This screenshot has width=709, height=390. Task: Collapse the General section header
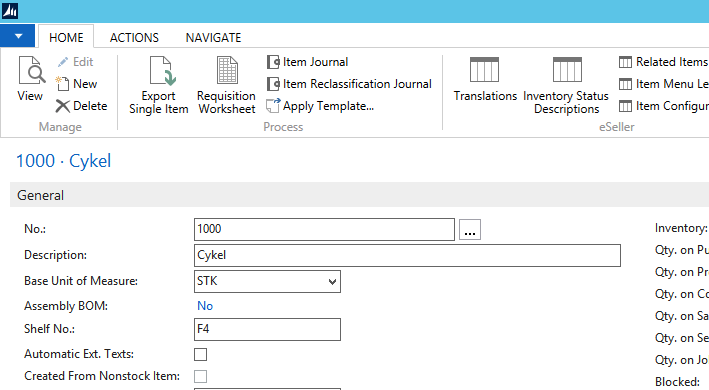pos(359,195)
